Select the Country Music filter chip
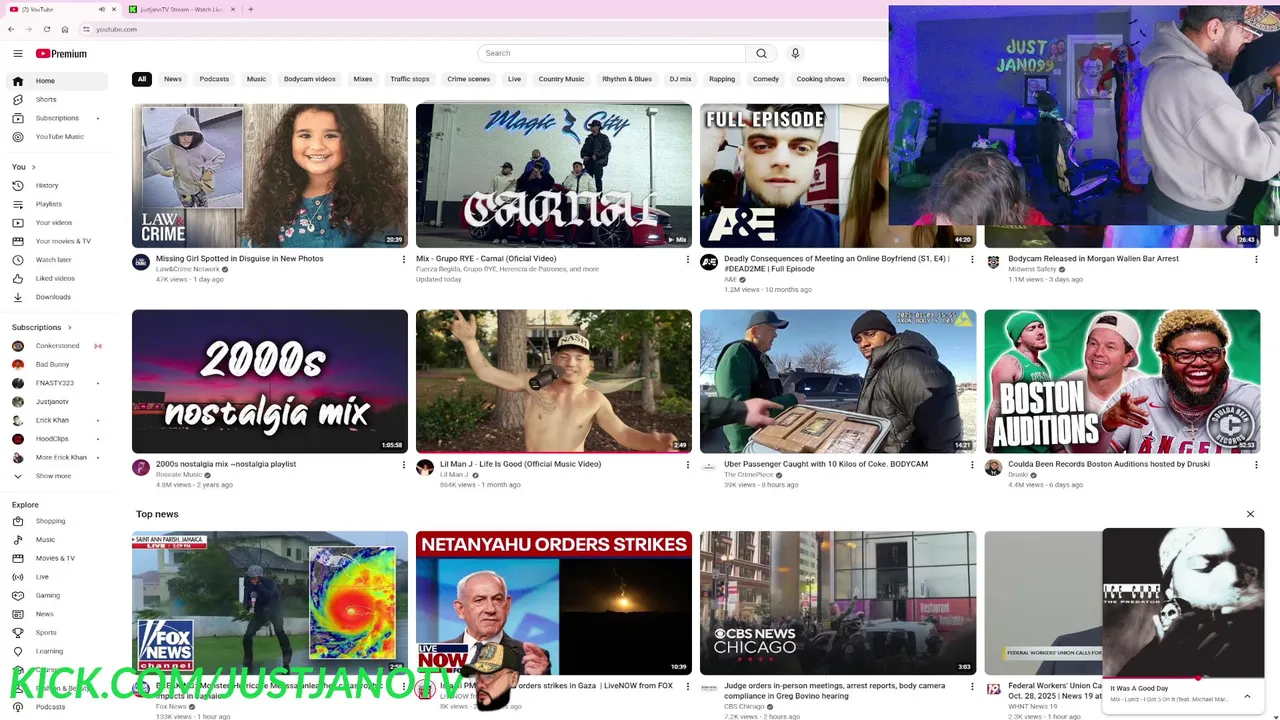This screenshot has height=720, width=1280. 561,79
